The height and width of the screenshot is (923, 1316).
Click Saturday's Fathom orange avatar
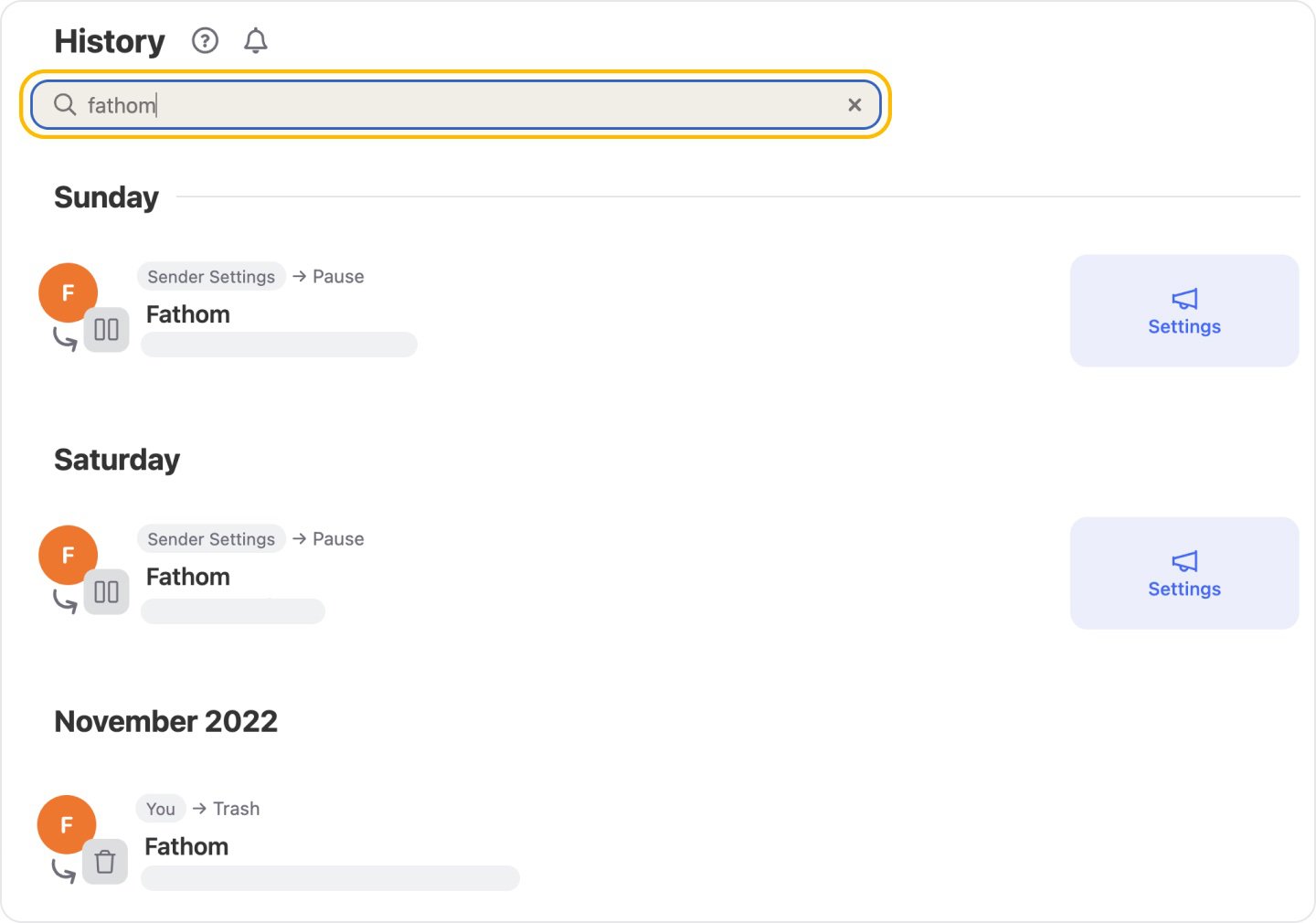click(68, 555)
